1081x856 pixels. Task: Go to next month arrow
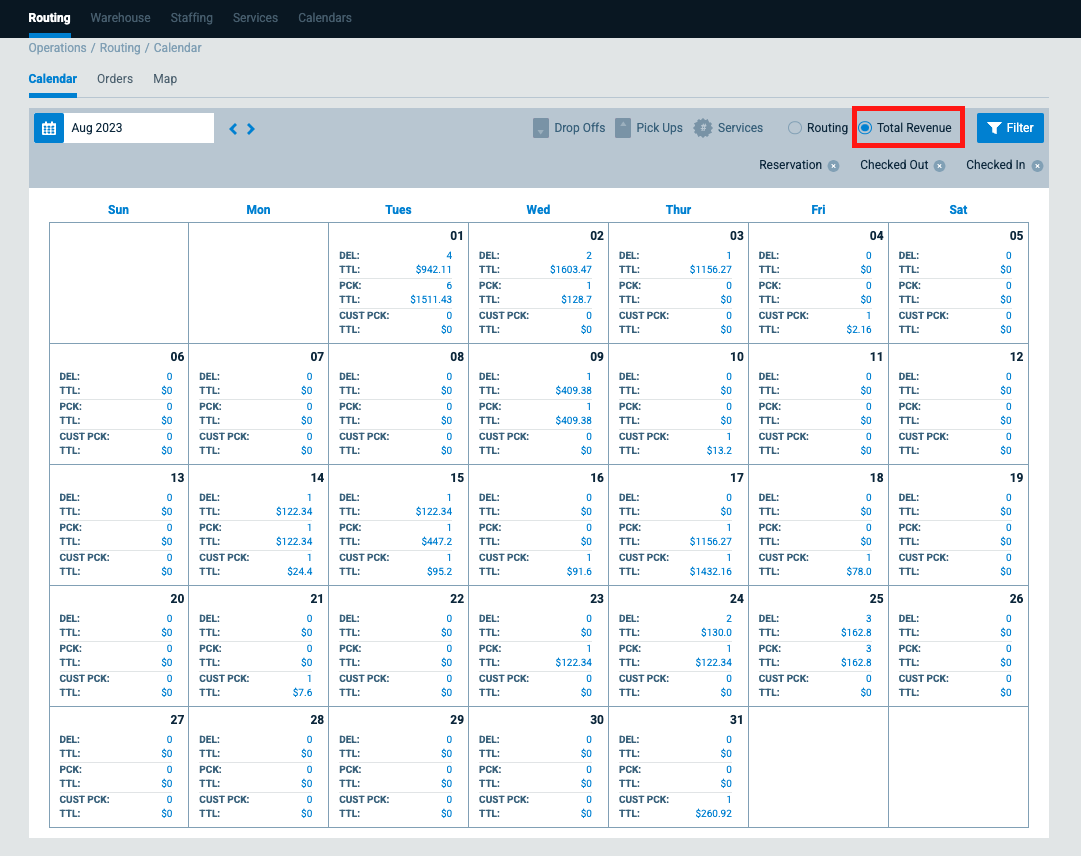[251, 129]
